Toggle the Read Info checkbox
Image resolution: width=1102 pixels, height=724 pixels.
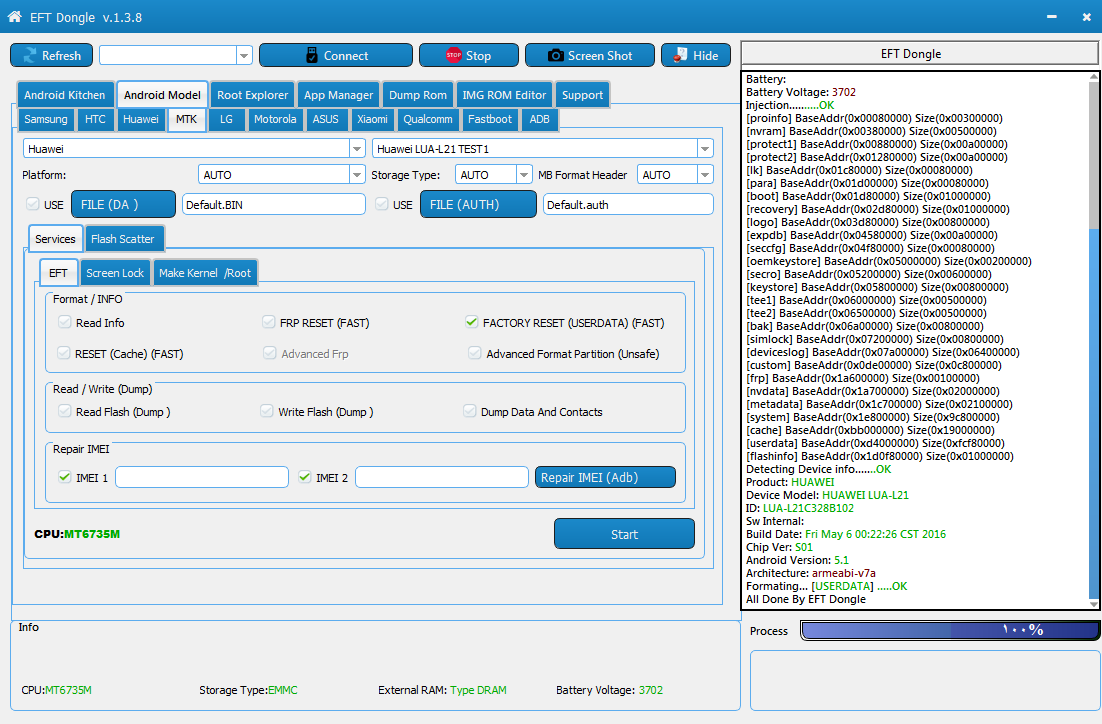click(65, 322)
